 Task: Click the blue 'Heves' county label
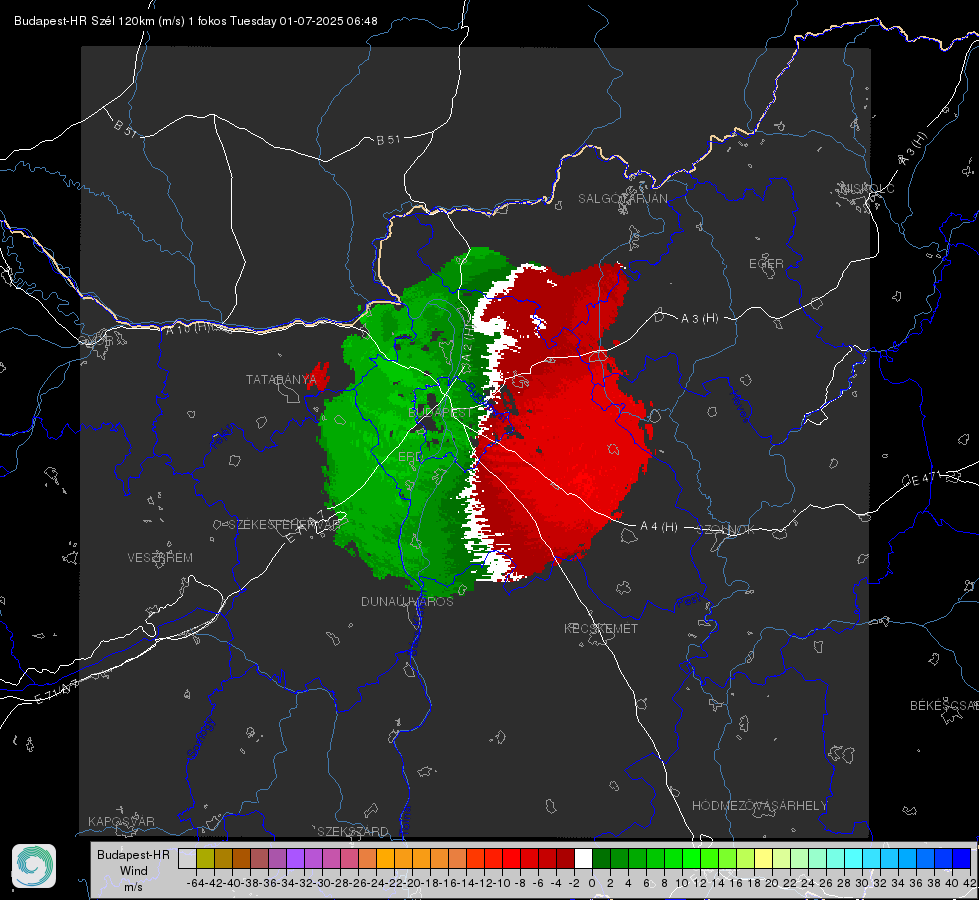point(740,407)
